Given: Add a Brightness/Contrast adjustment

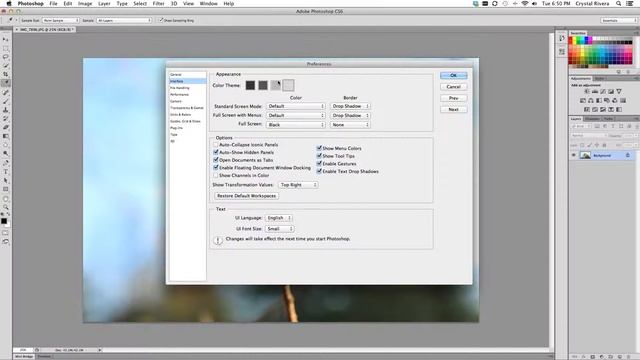Looking at the screenshot, I should (587, 91).
